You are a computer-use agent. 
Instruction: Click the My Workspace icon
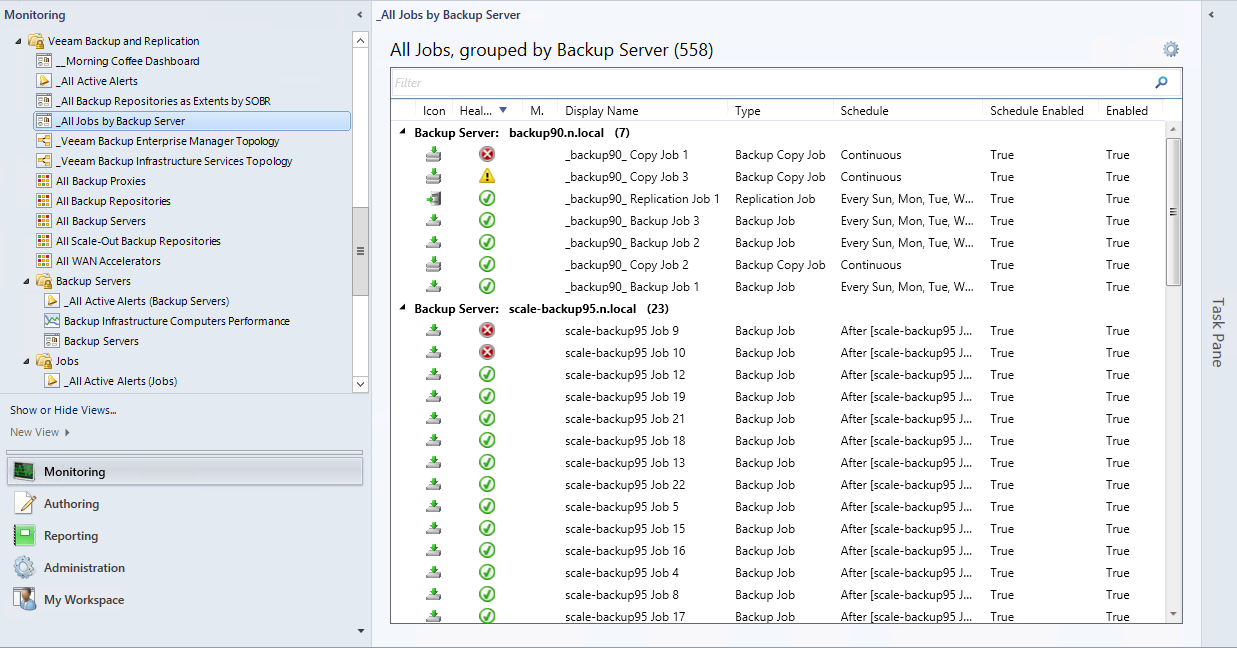[x=24, y=600]
